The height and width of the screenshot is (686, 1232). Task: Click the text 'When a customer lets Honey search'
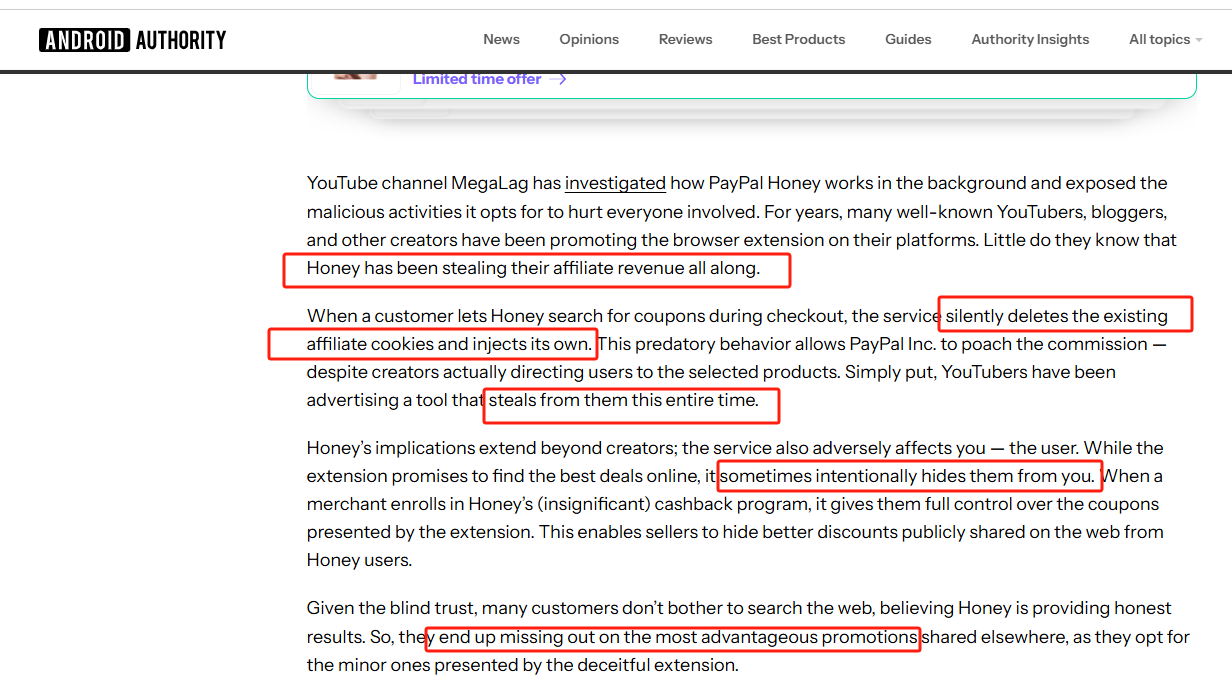coord(453,316)
